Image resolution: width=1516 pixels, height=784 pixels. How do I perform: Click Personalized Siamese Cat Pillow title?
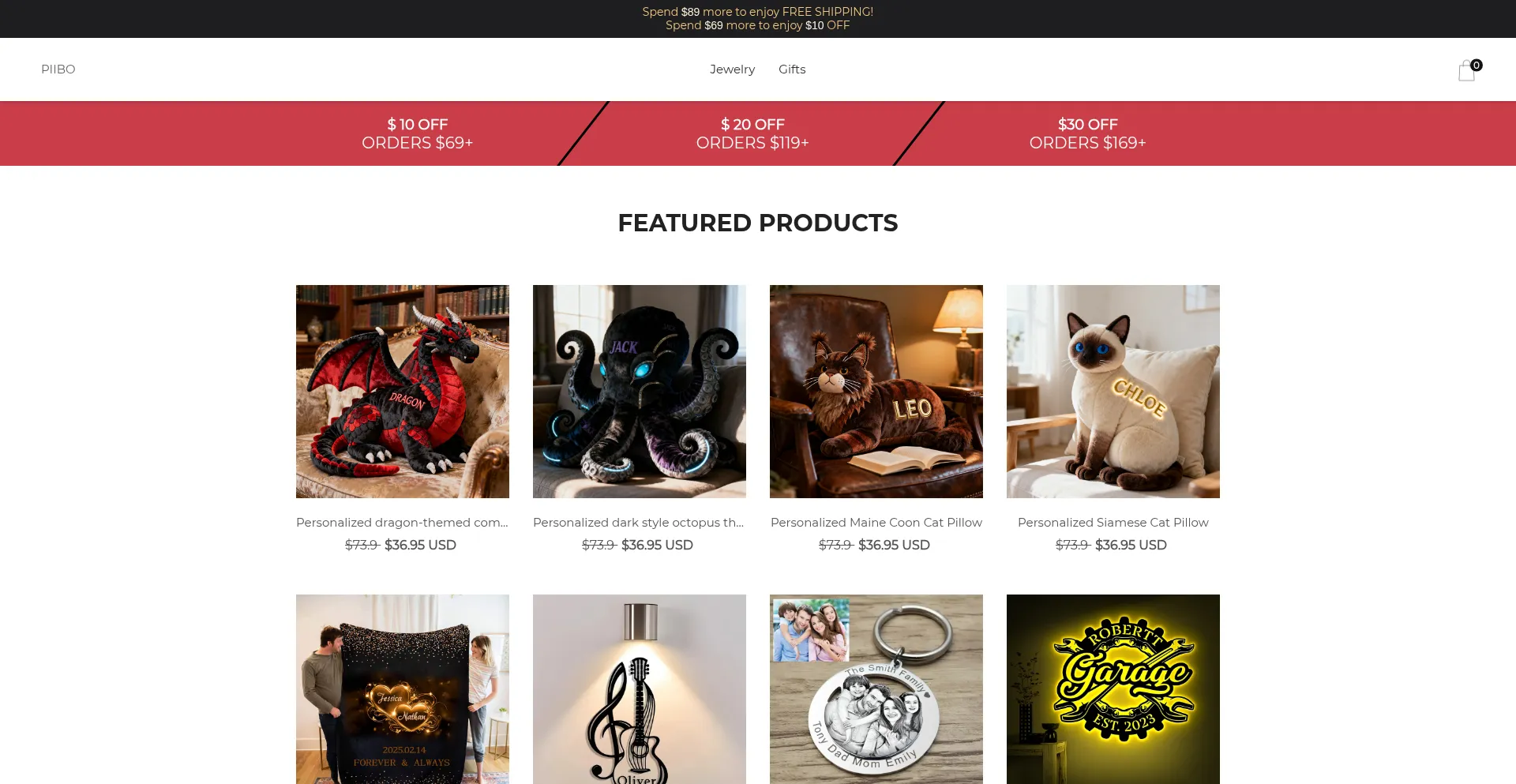coord(1113,523)
